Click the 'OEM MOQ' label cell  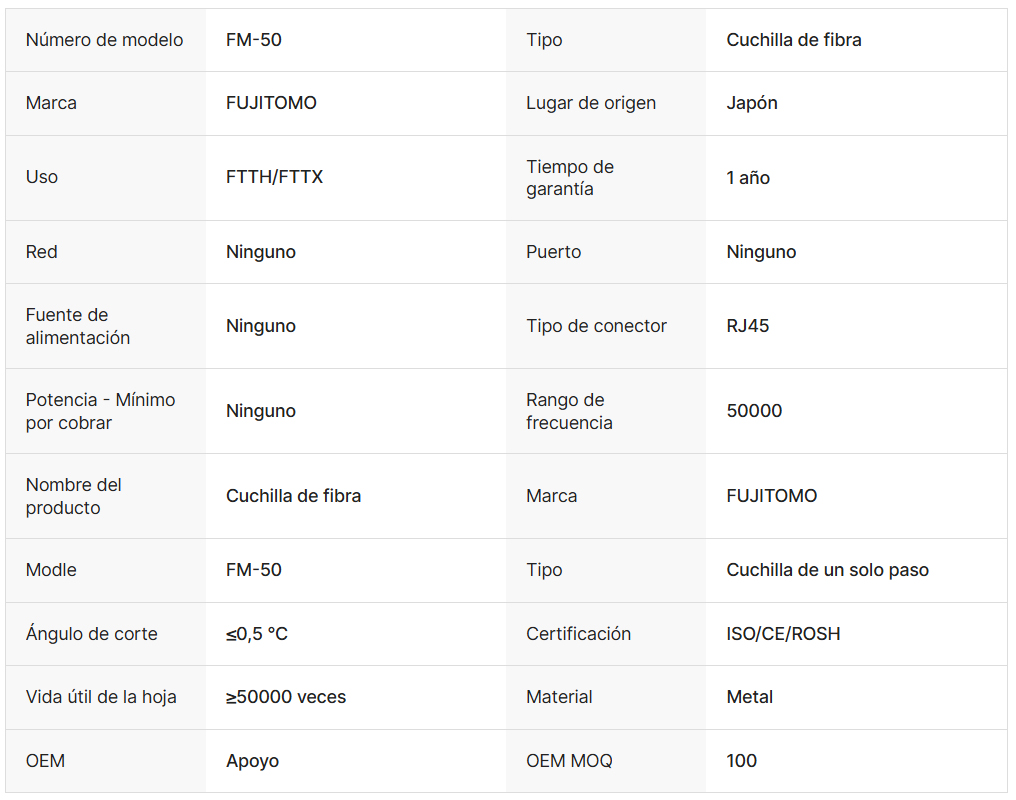click(x=569, y=761)
